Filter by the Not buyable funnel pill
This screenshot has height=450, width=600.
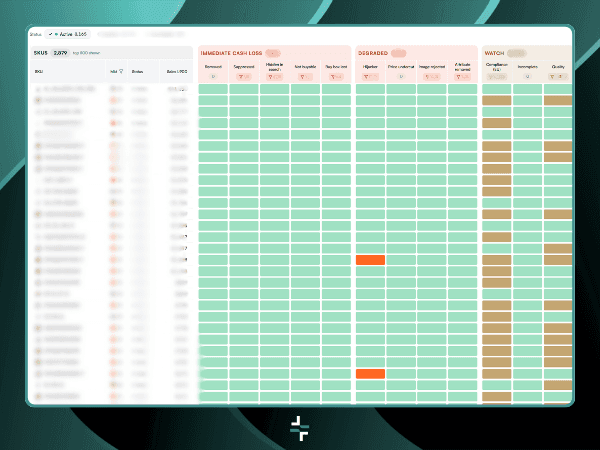[x=305, y=77]
